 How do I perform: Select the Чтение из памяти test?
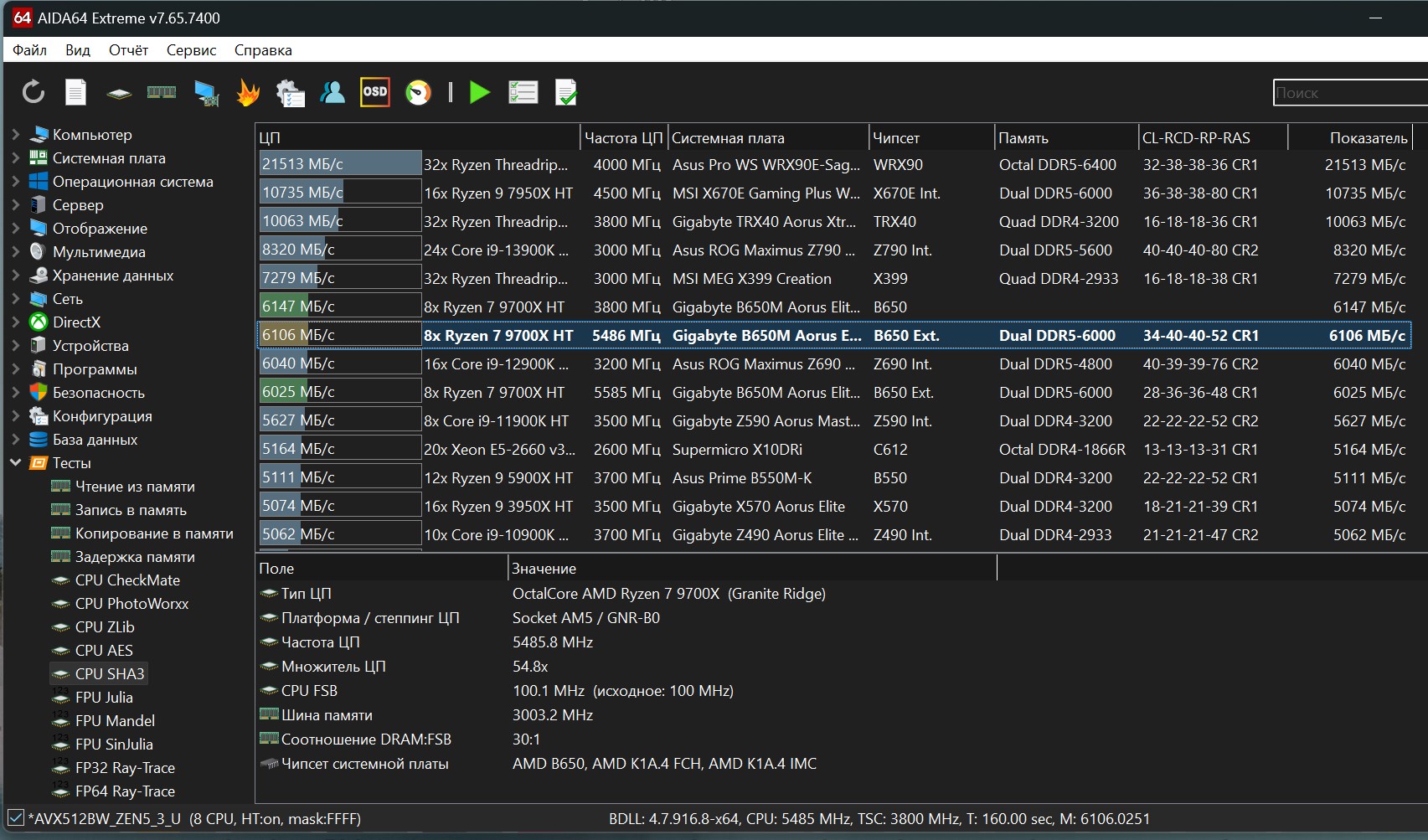[x=123, y=486]
